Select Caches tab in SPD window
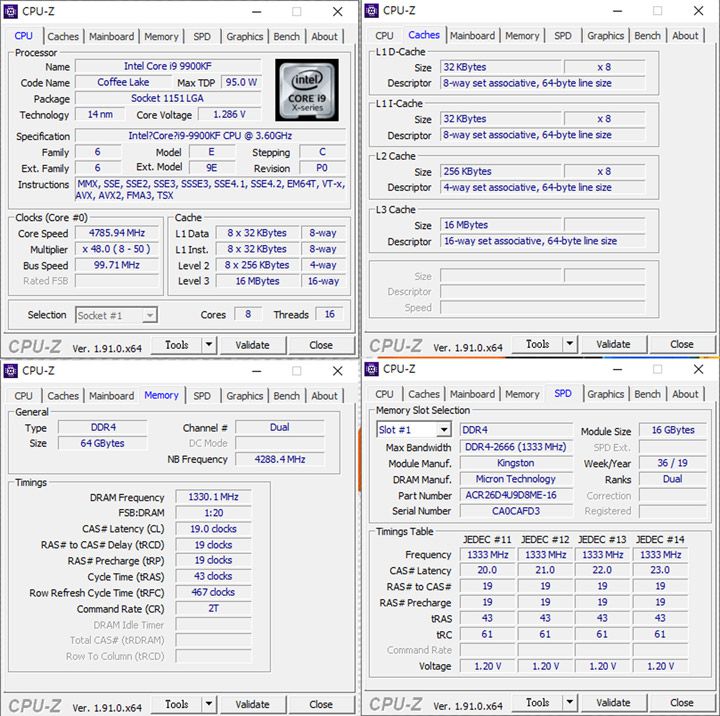The image size is (720, 716). [x=424, y=394]
